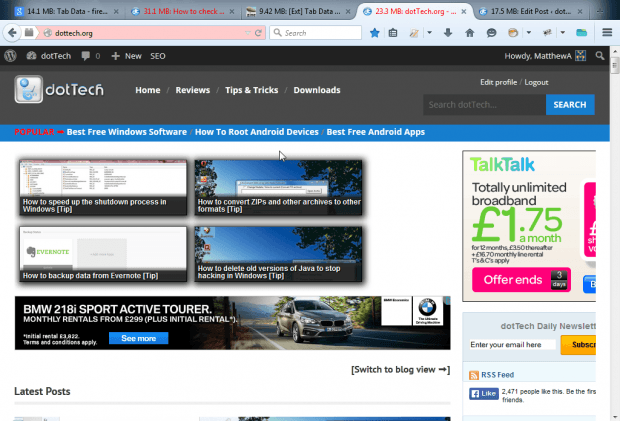Screen dimensions: 620x421
Task: Close the 'Tab Data - fire...' tab
Action: pyautogui.click(x=116, y=12)
